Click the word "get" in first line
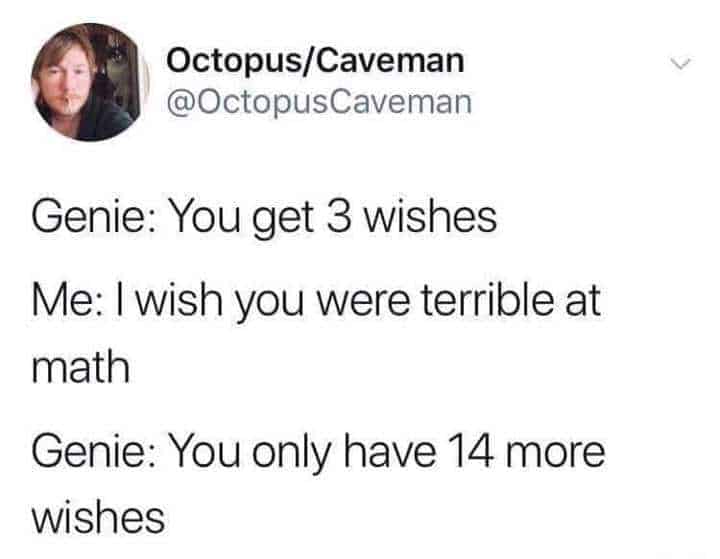The height and width of the screenshot is (559, 720). tap(283, 220)
